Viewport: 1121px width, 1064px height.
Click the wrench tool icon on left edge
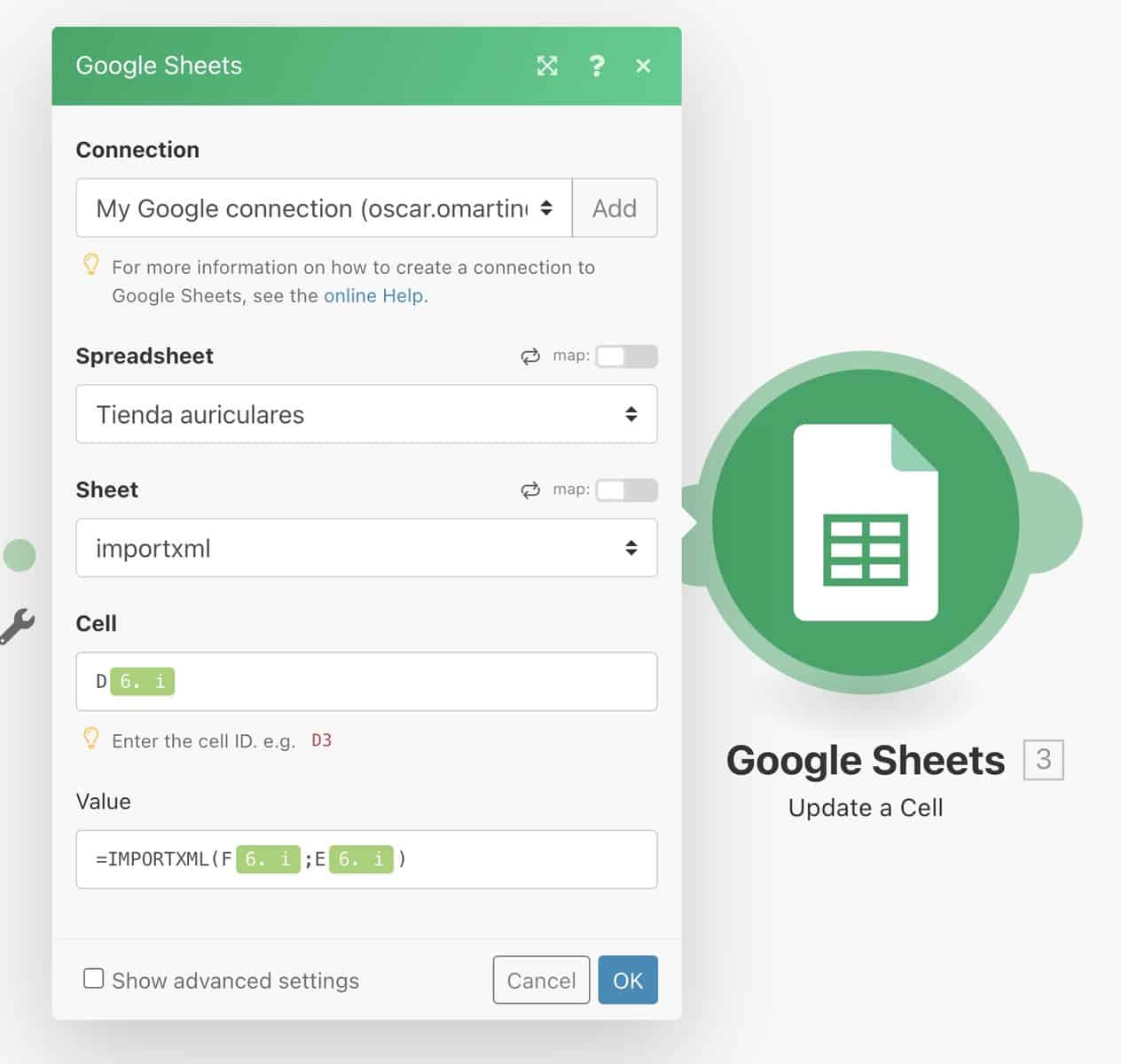17,626
